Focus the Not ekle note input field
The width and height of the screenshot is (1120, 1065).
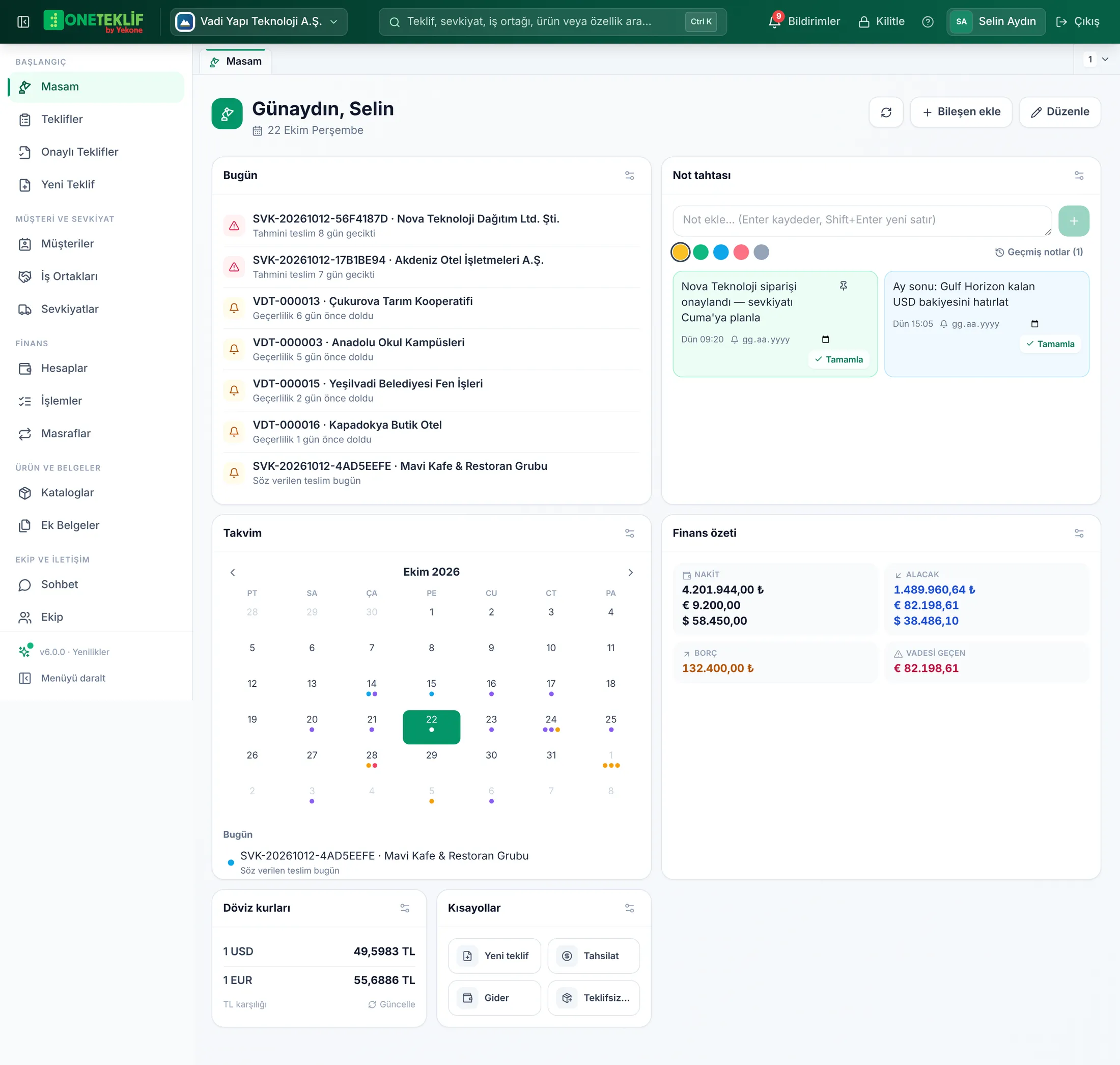862,221
